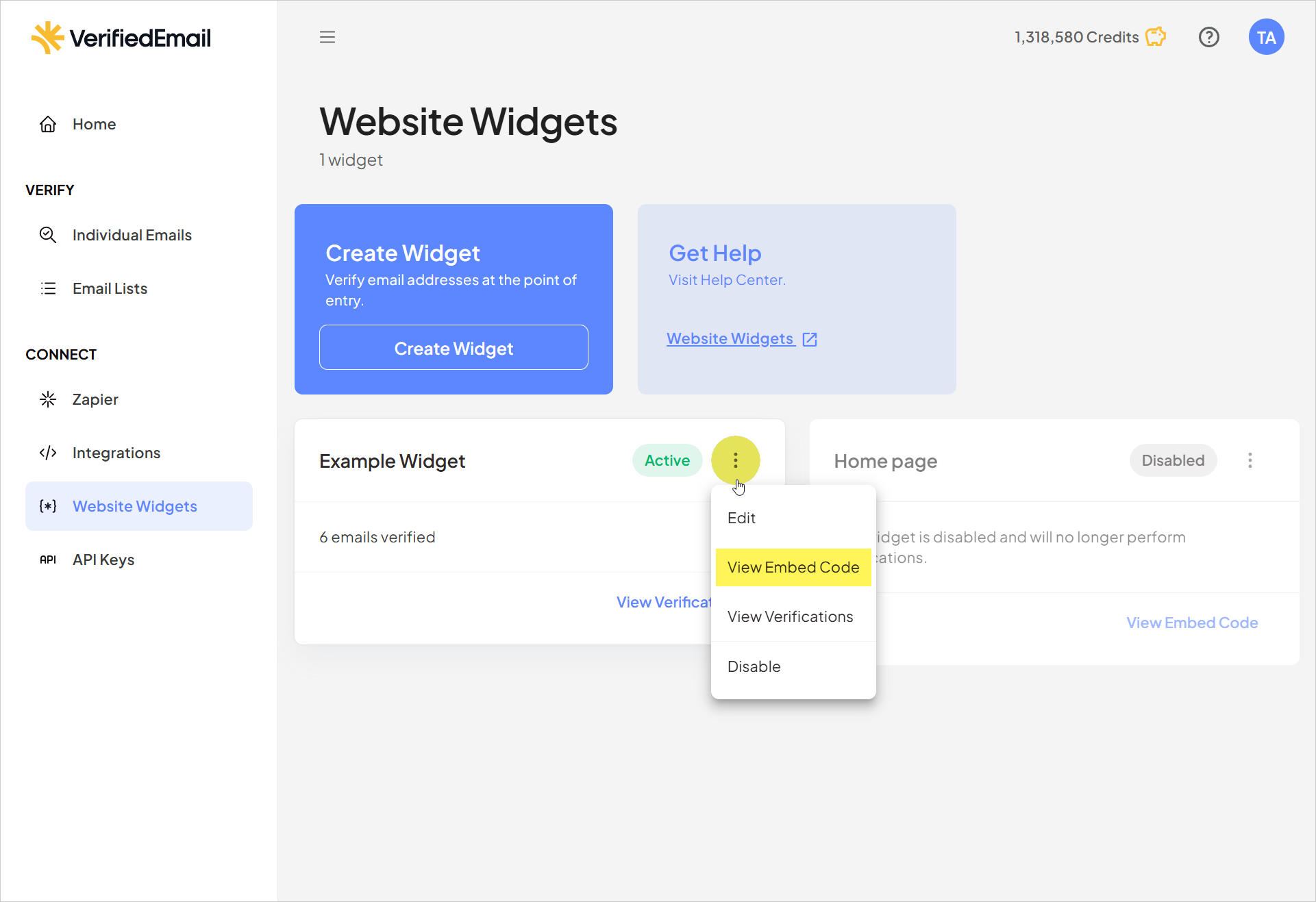Viewport: 1316px width, 902px height.
Task: Click the Email Lists list icon
Action: pyautogui.click(x=47, y=288)
